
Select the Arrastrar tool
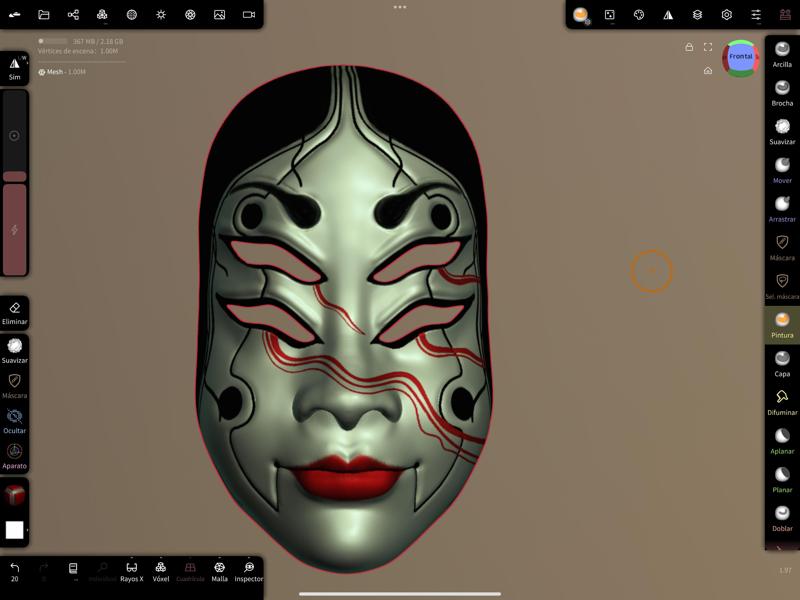[x=782, y=210]
